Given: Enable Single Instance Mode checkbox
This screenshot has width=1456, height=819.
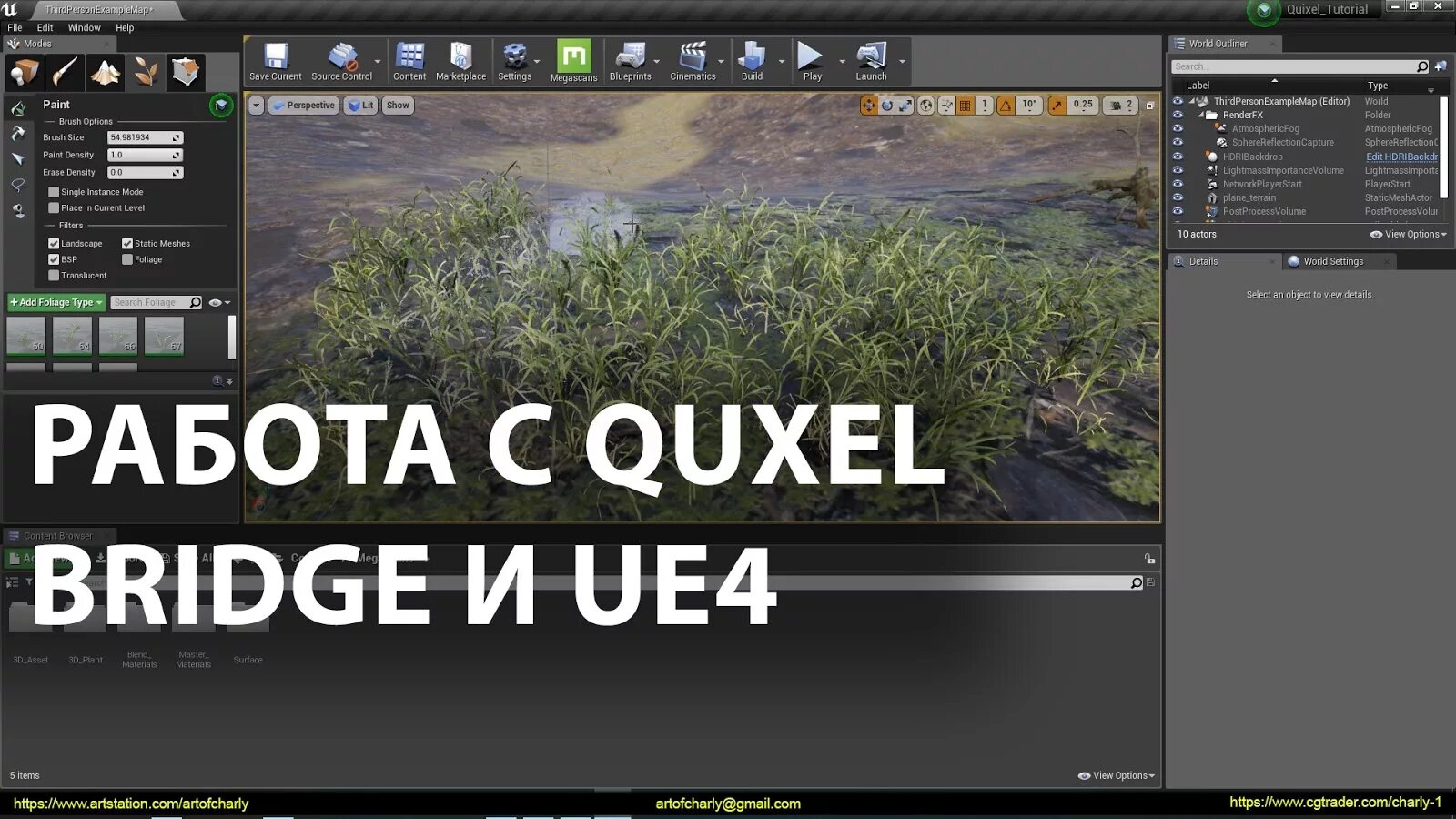Looking at the screenshot, I should pyautogui.click(x=54, y=192).
